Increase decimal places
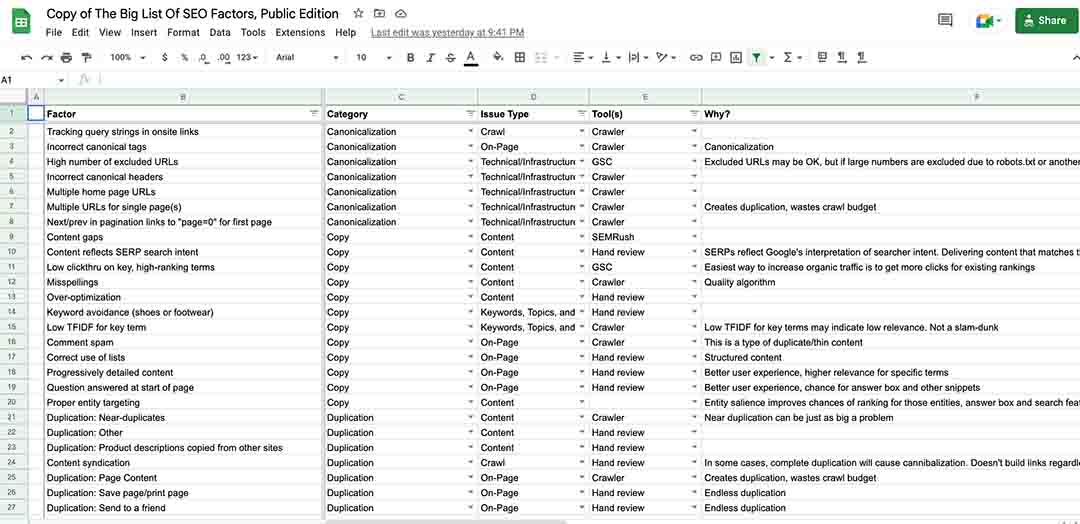1080x524 pixels. (x=223, y=58)
